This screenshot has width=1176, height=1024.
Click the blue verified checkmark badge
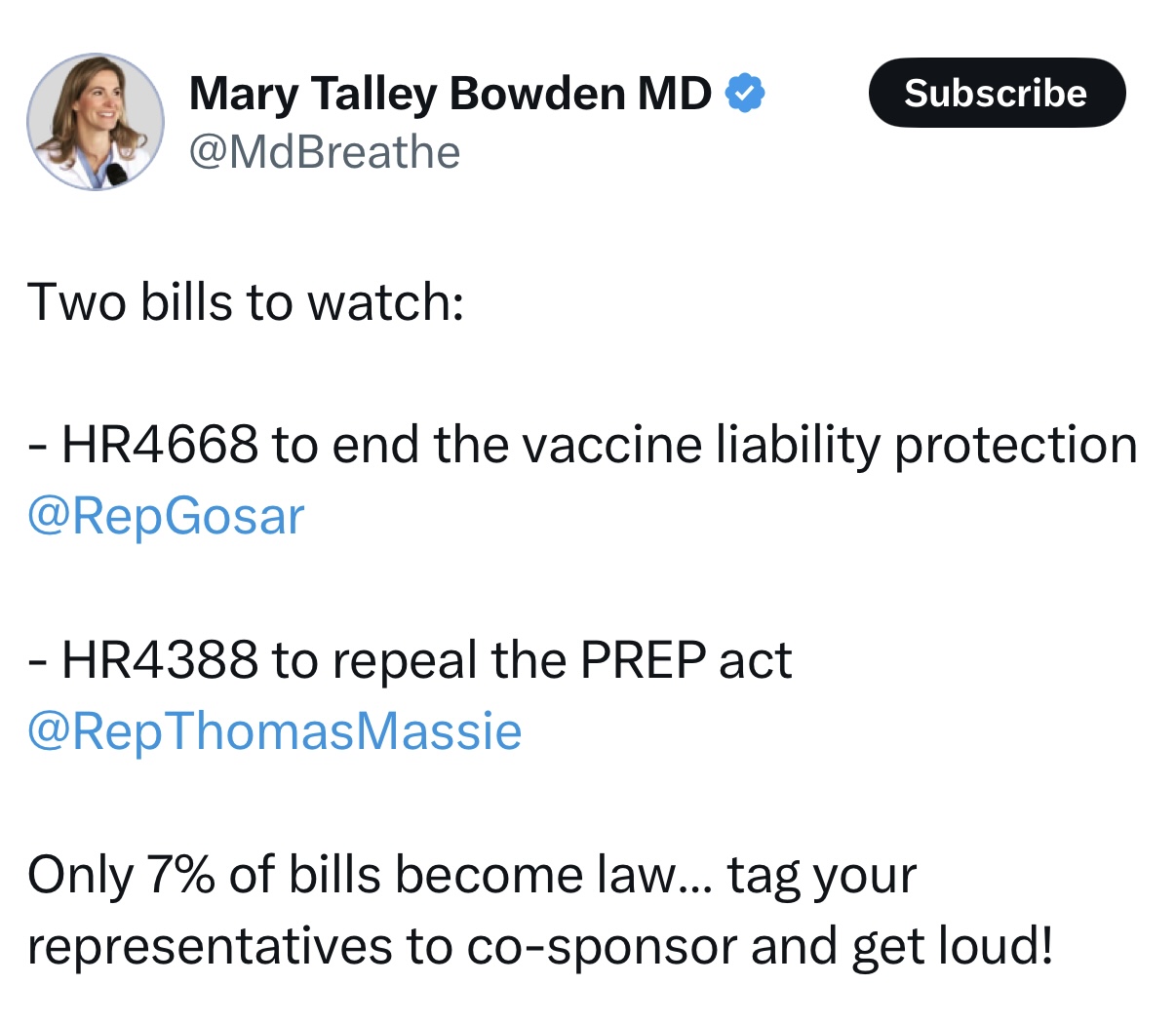746,94
